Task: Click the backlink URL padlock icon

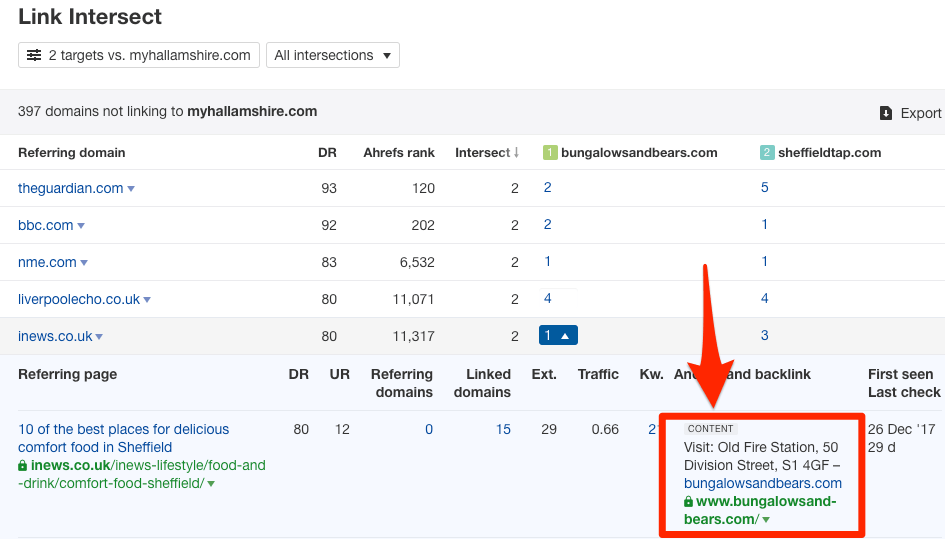Action: tap(688, 502)
